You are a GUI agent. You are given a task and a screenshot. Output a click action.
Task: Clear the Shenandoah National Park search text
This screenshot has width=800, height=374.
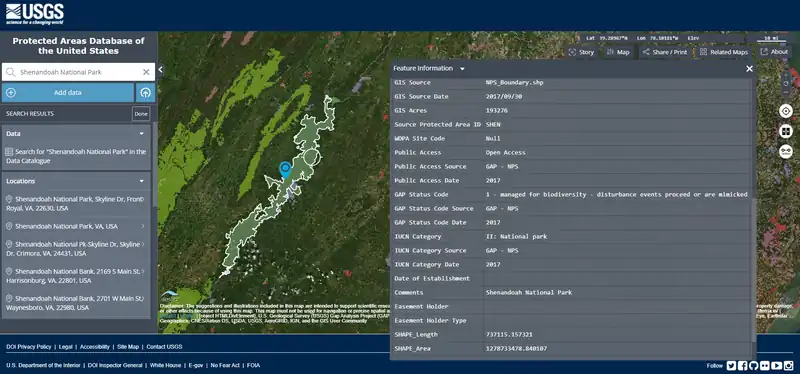146,72
